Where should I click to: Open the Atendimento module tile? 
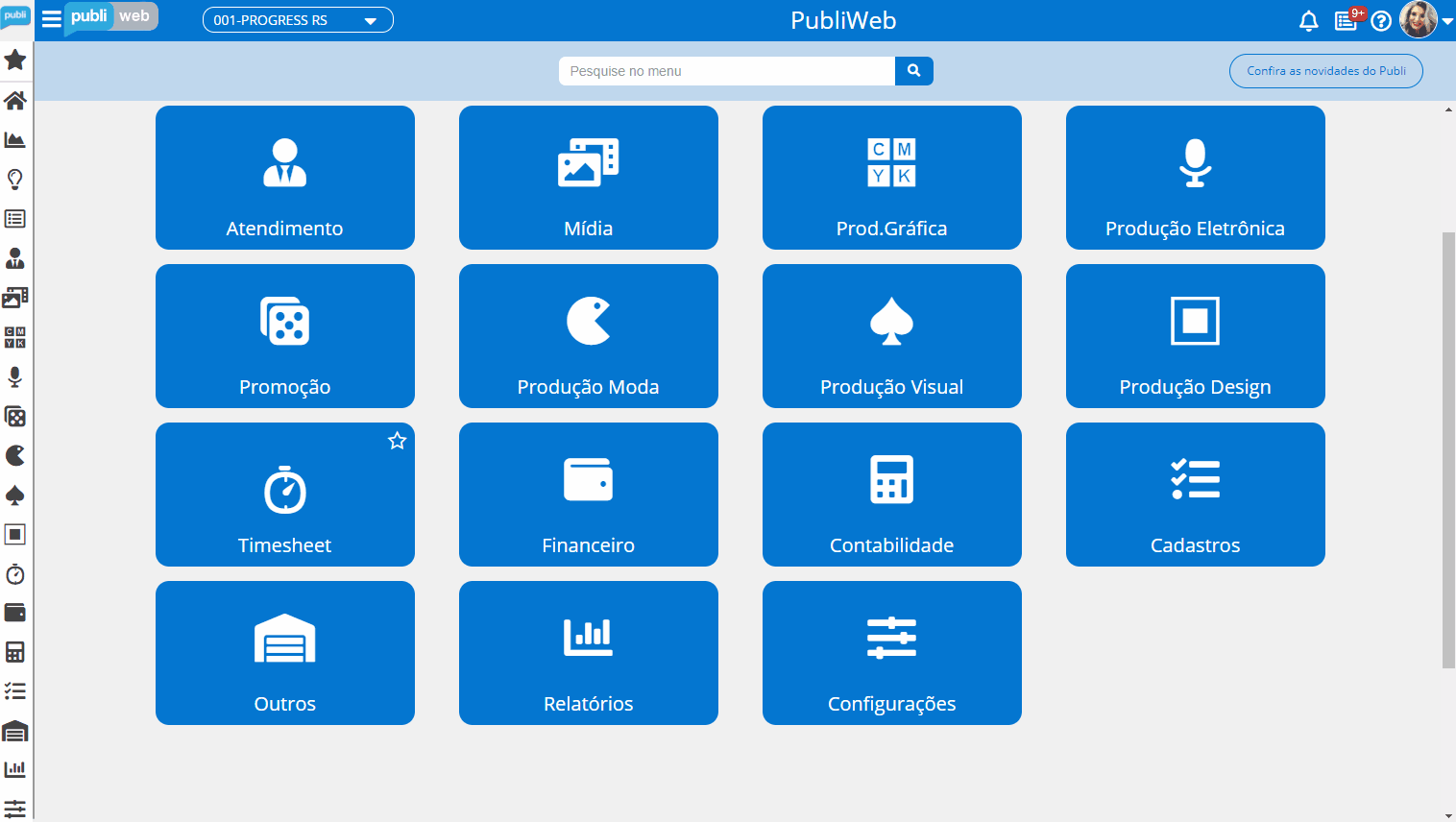click(x=285, y=178)
